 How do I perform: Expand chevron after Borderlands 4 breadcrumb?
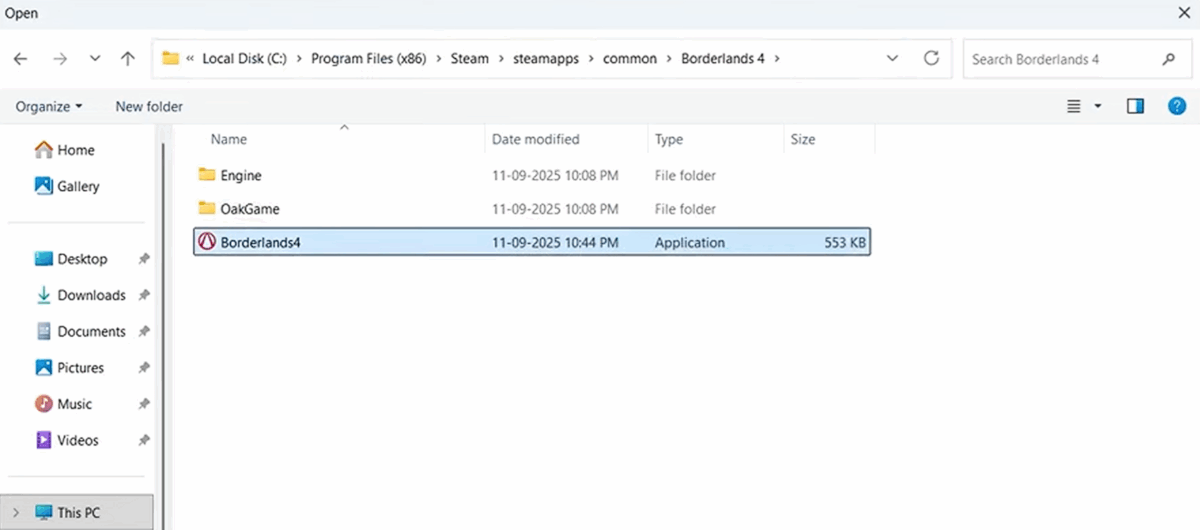[777, 59]
